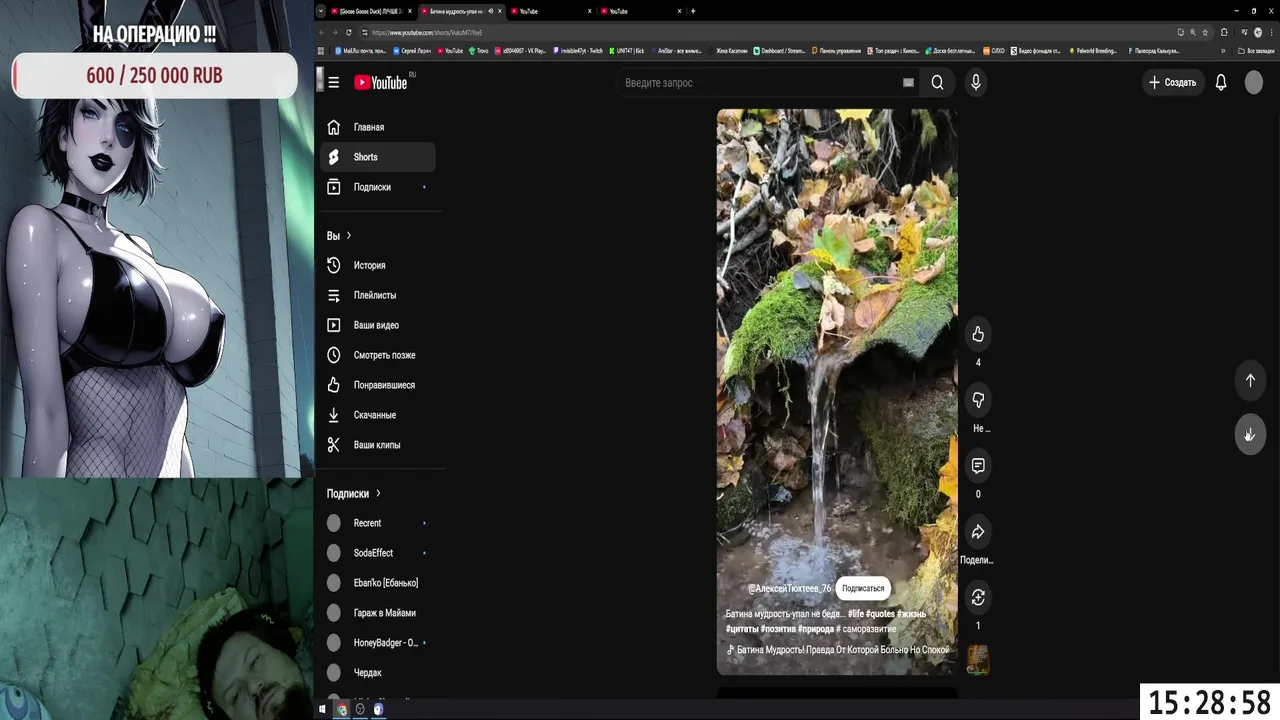1280x720 pixels.
Task: Click the search magnifier button
Action: coord(937,82)
